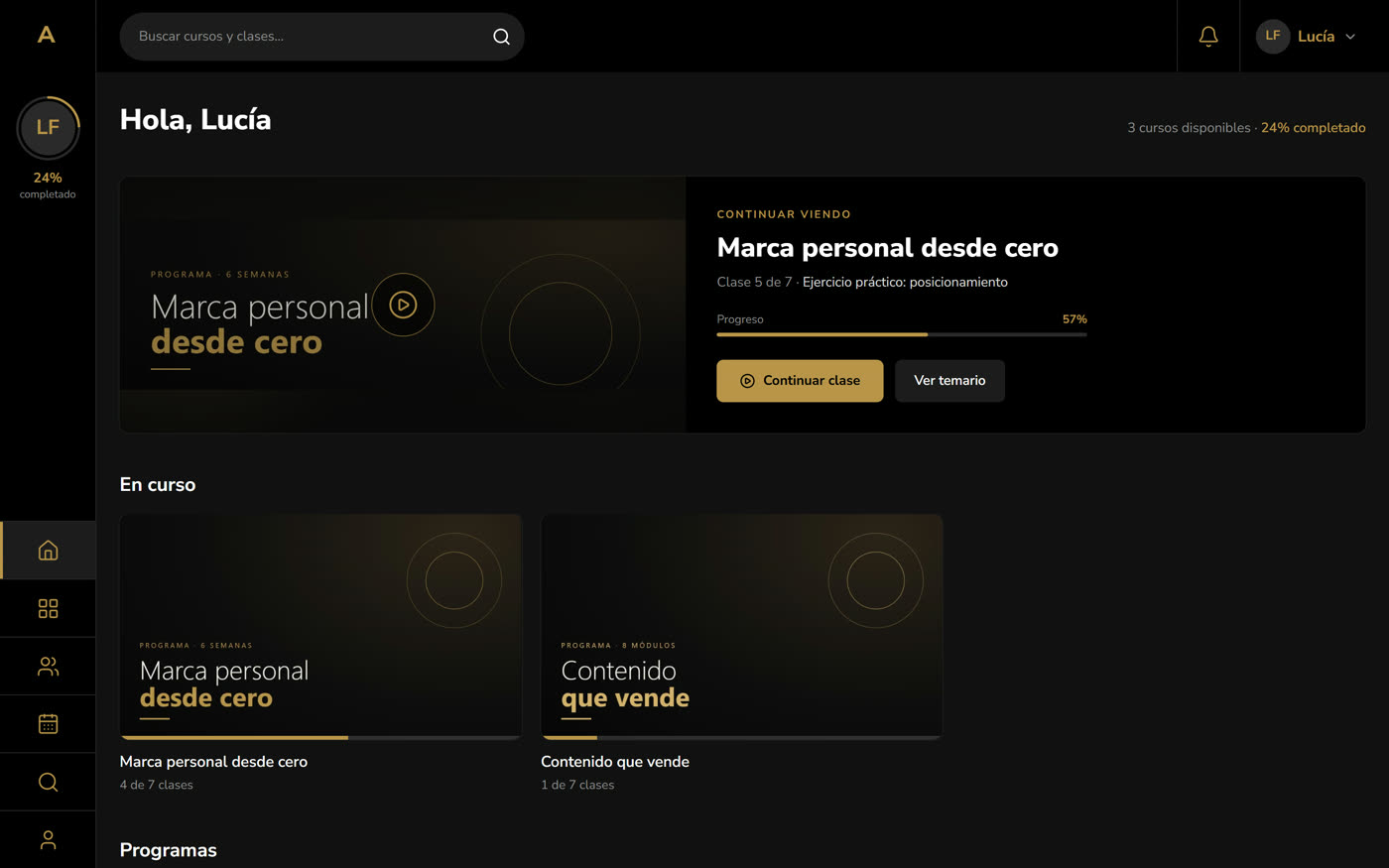Click the featured heading Marca personal desde cero

pos(887,248)
